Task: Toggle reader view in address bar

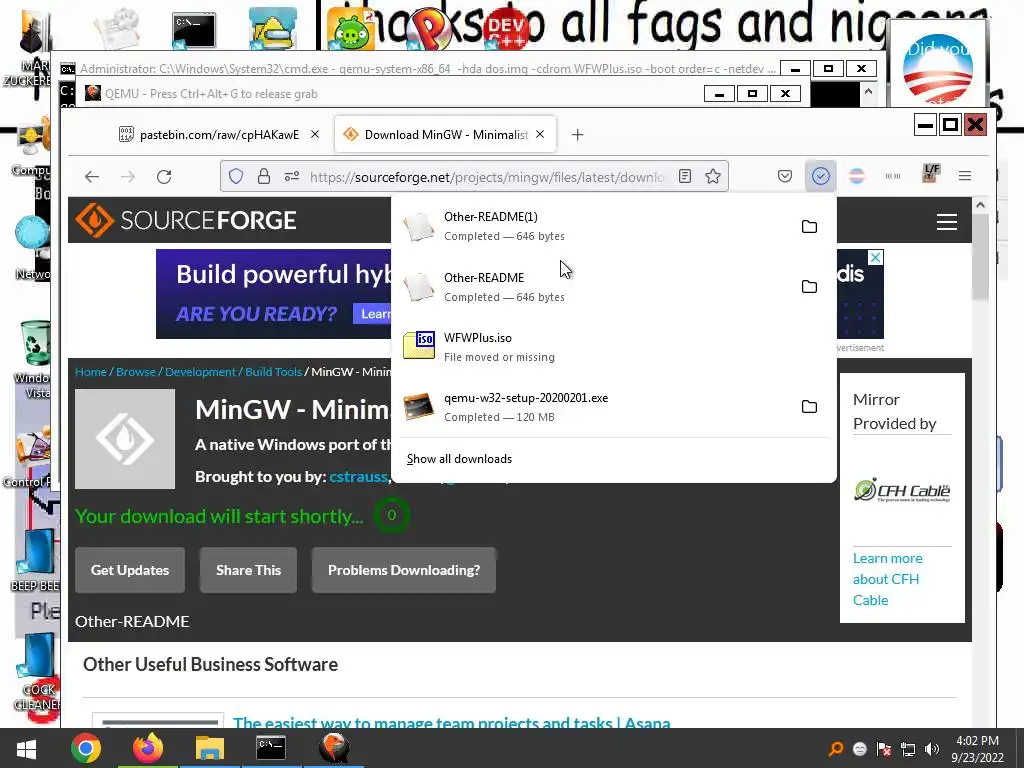Action: point(684,176)
